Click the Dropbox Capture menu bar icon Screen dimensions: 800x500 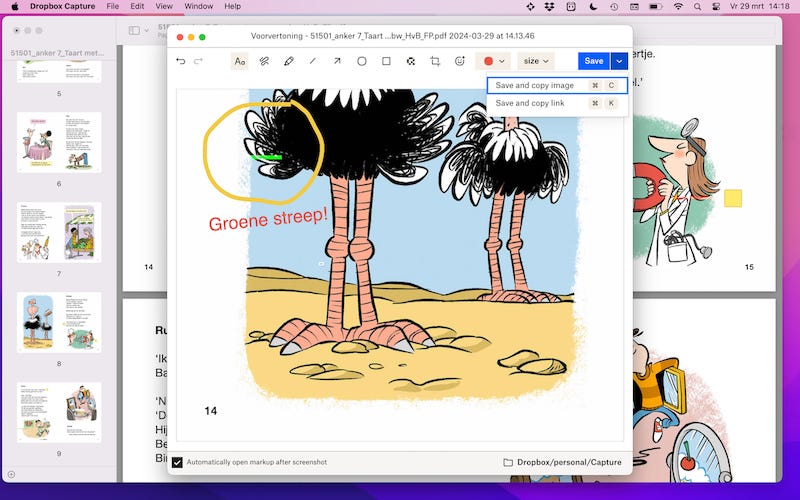tap(530, 7)
